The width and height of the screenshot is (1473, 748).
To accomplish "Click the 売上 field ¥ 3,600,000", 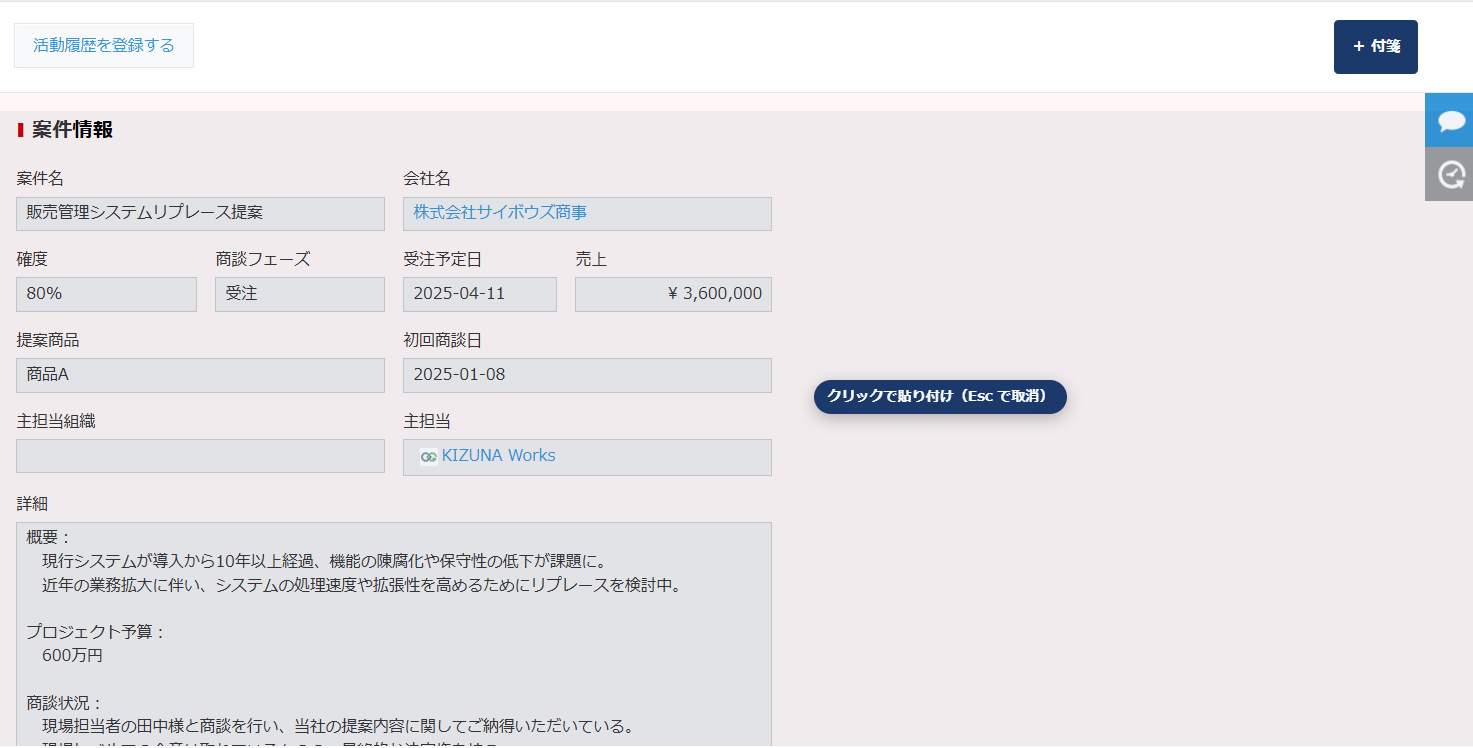I will click(x=673, y=294).
